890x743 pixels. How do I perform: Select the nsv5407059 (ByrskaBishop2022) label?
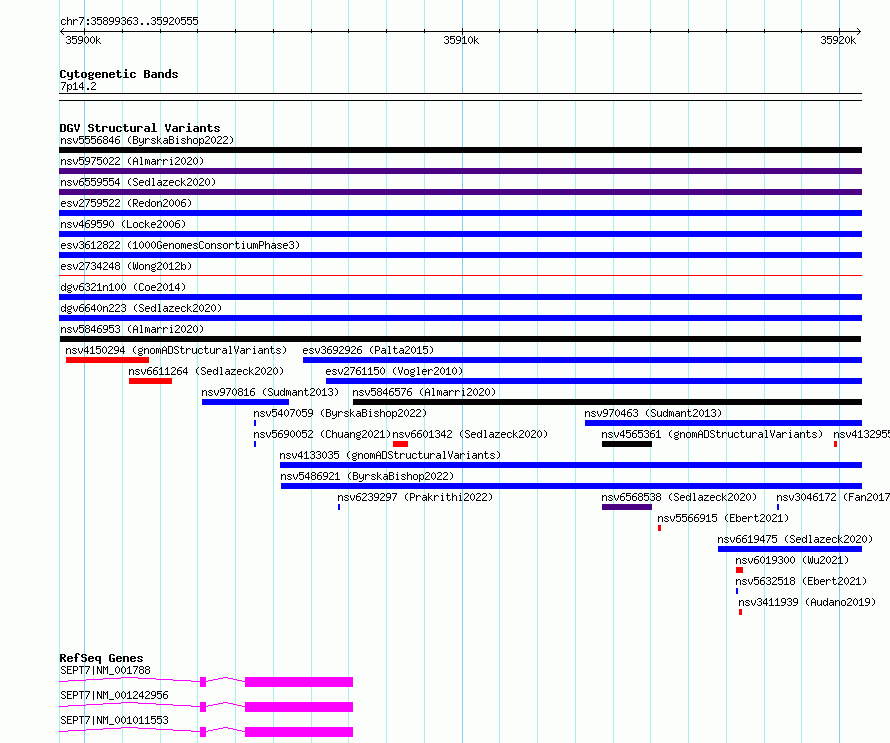click(340, 413)
